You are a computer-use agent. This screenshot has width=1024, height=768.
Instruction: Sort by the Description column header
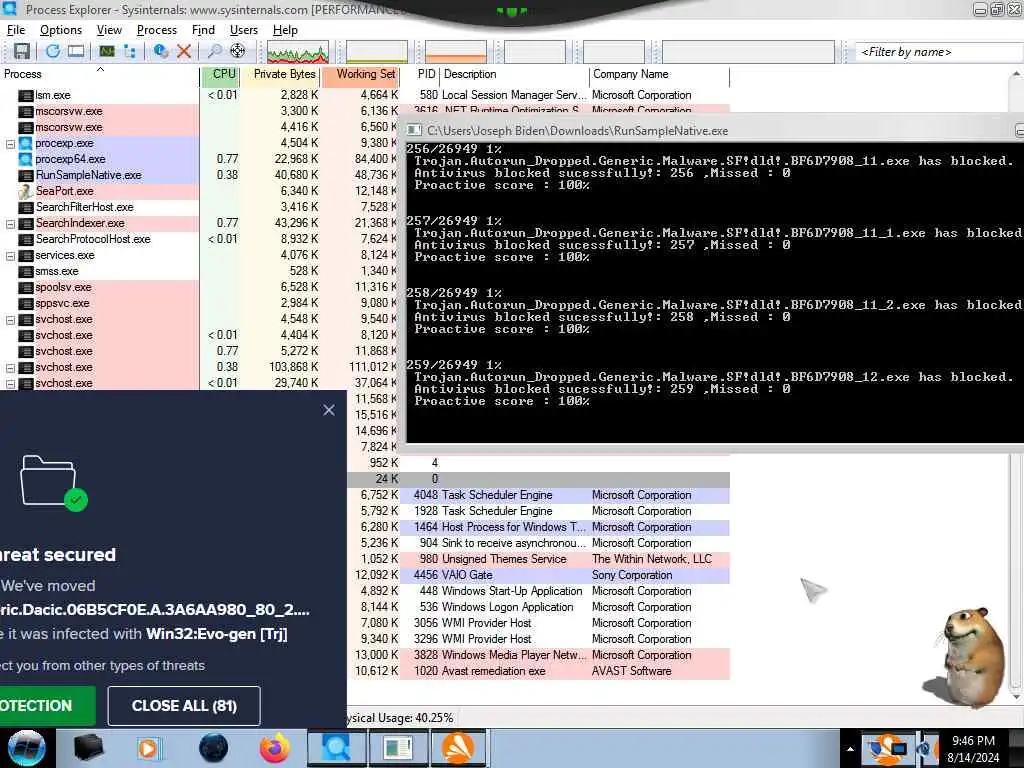pyautogui.click(x=515, y=74)
